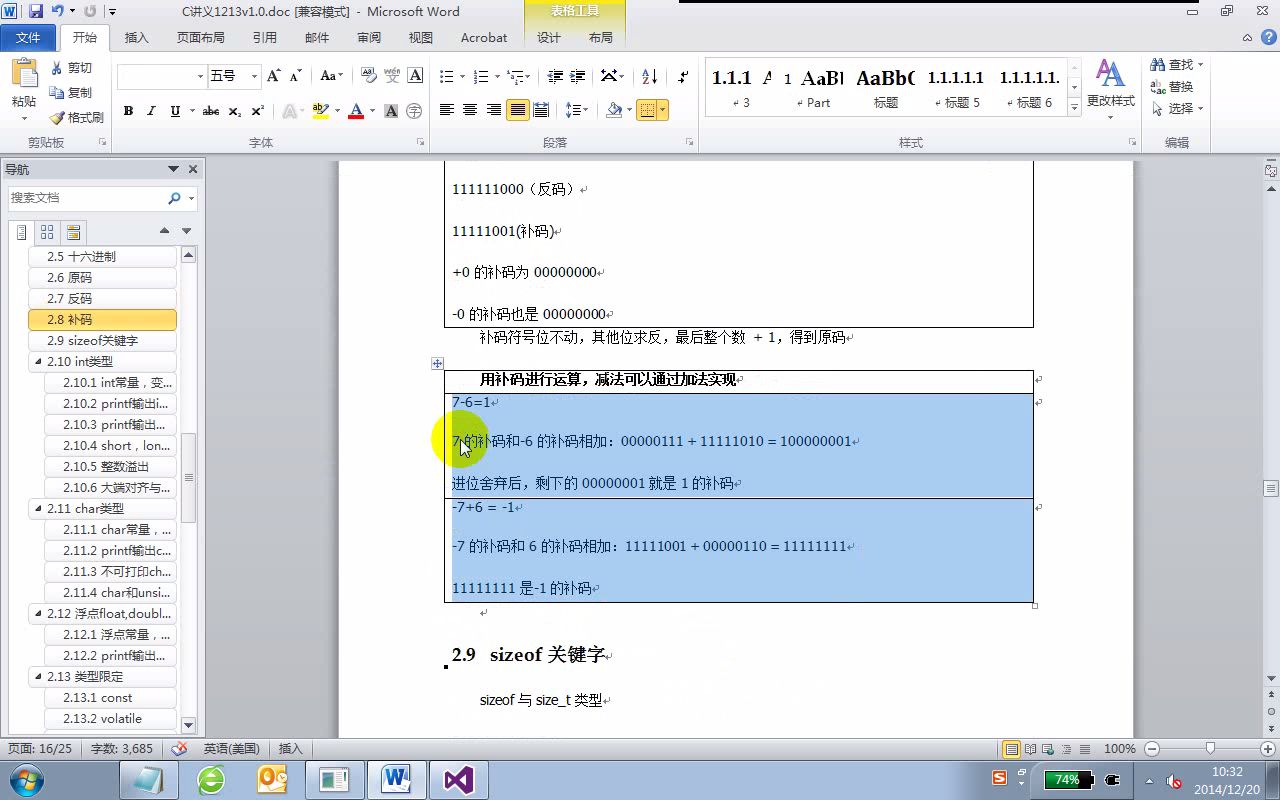
Task: Toggle justified alignment (highlighted)
Action: (517, 110)
